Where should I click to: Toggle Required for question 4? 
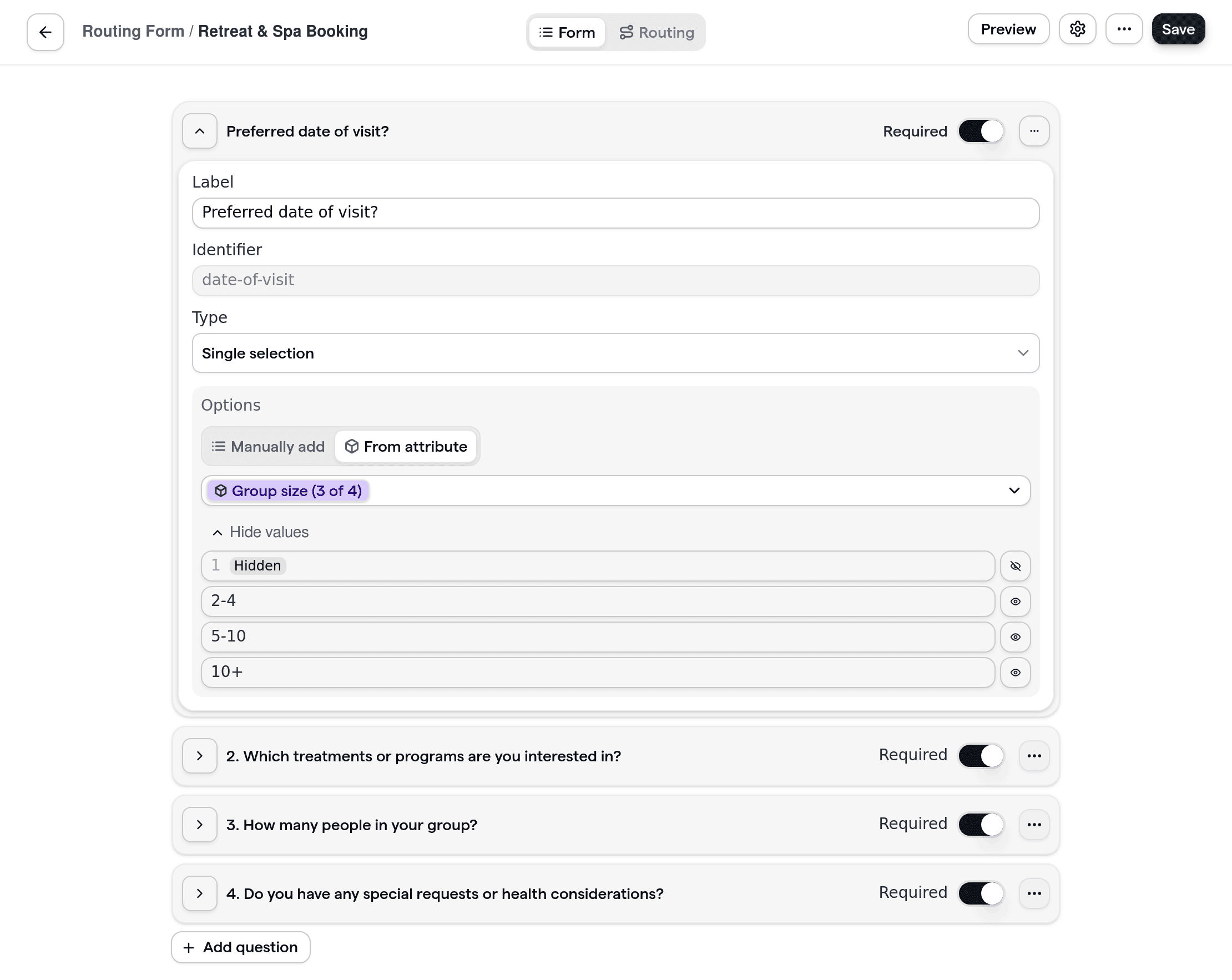click(x=979, y=893)
